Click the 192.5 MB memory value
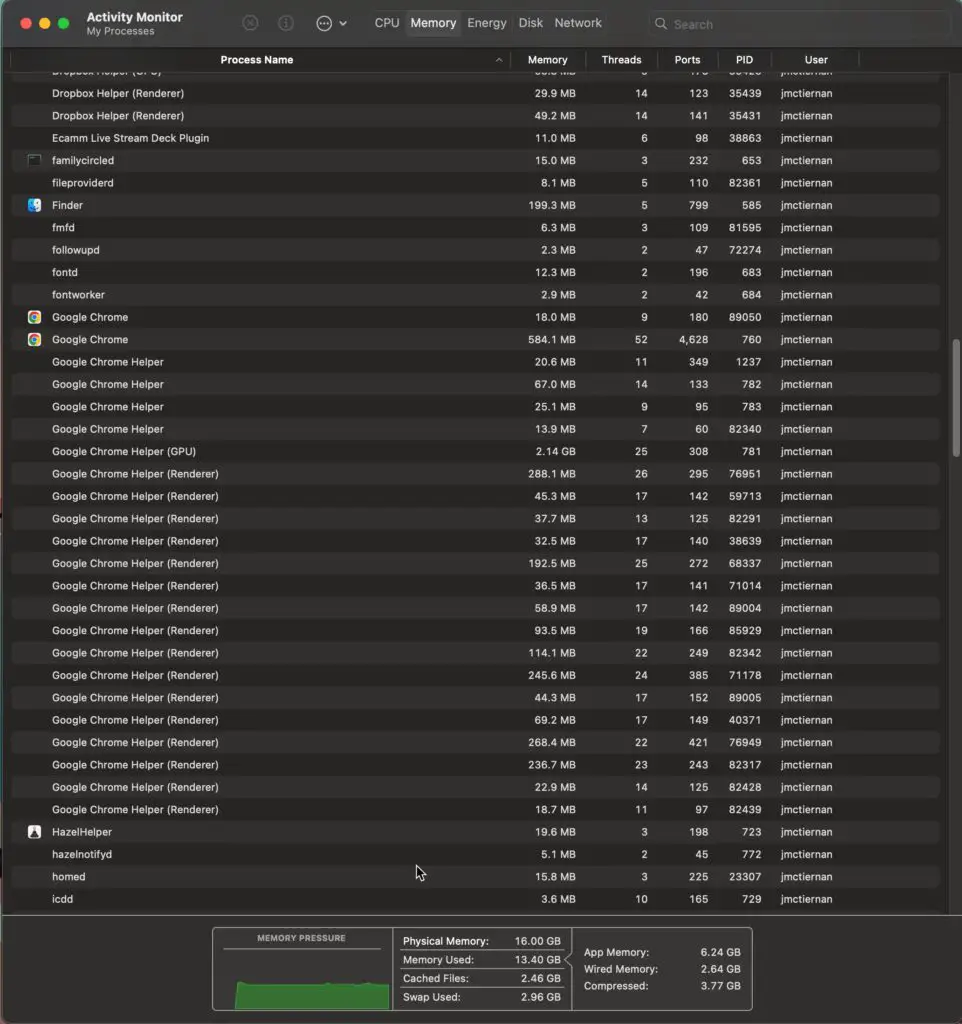 [552, 563]
